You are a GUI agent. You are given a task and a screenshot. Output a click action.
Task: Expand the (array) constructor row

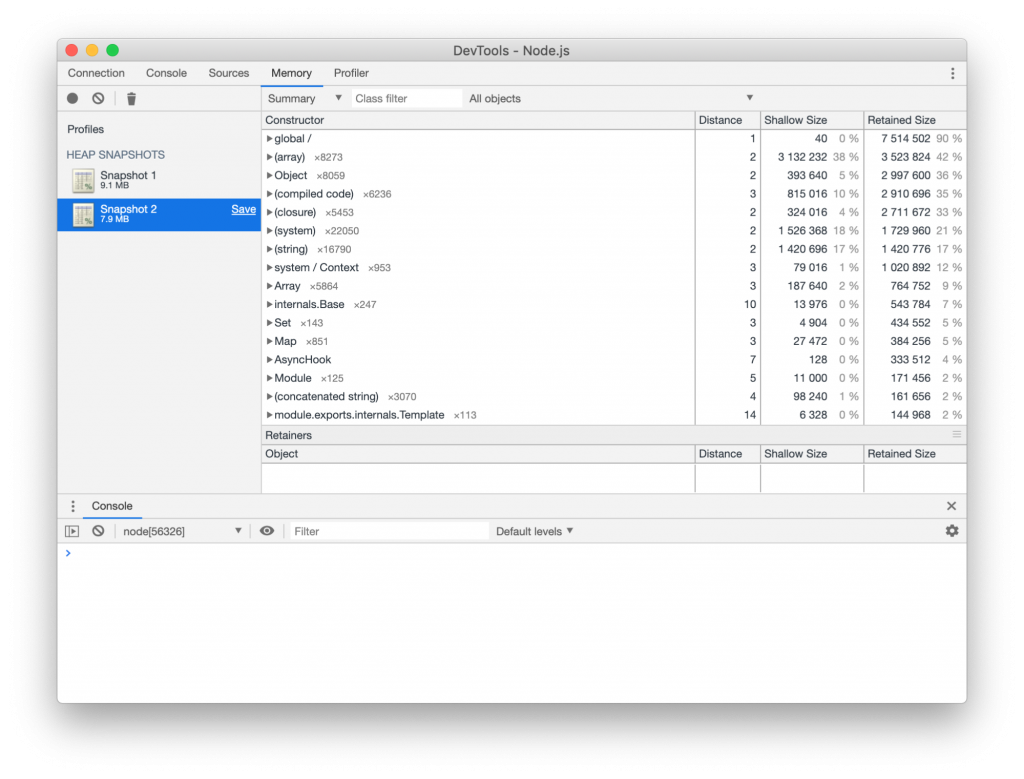[269, 157]
